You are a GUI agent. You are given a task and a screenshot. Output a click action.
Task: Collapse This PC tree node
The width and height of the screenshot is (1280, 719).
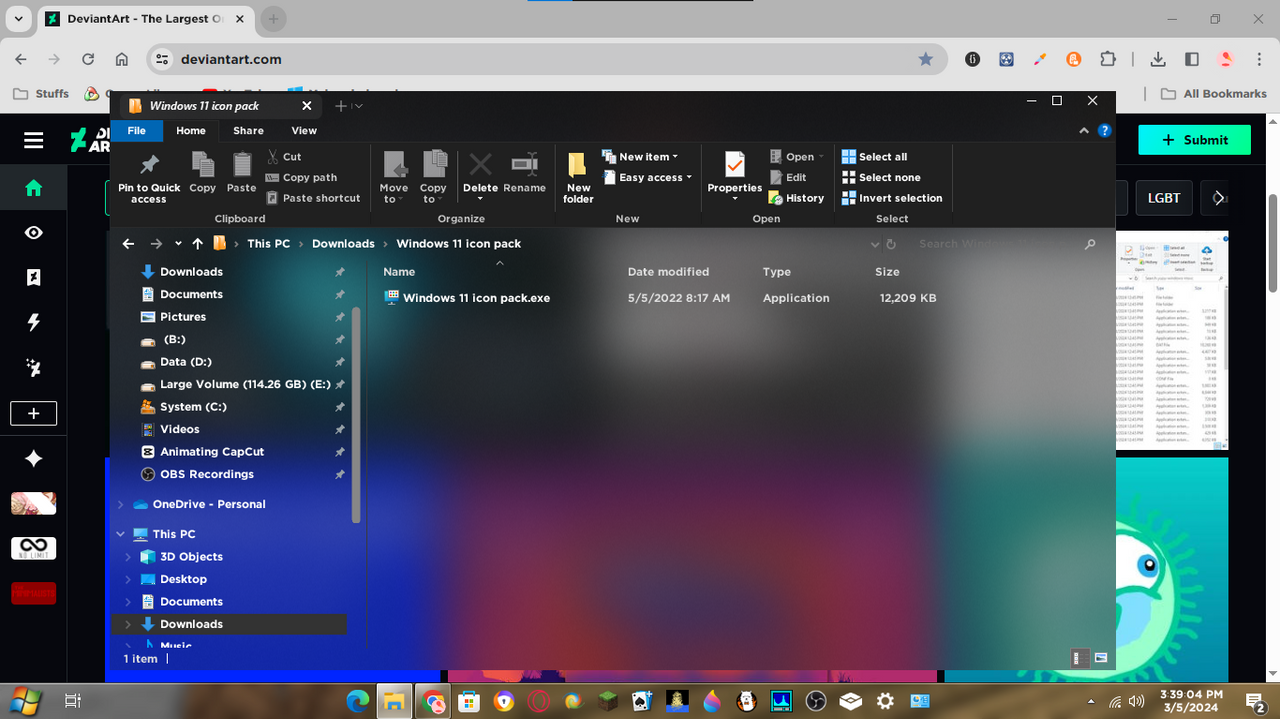pyautogui.click(x=121, y=535)
